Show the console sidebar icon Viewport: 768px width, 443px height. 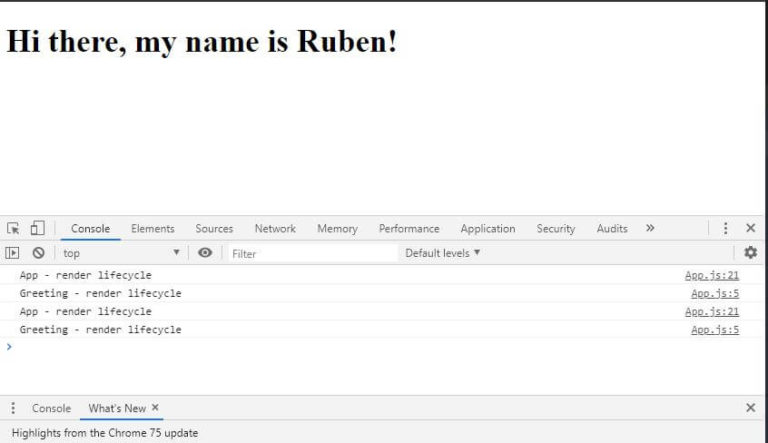click(x=14, y=253)
